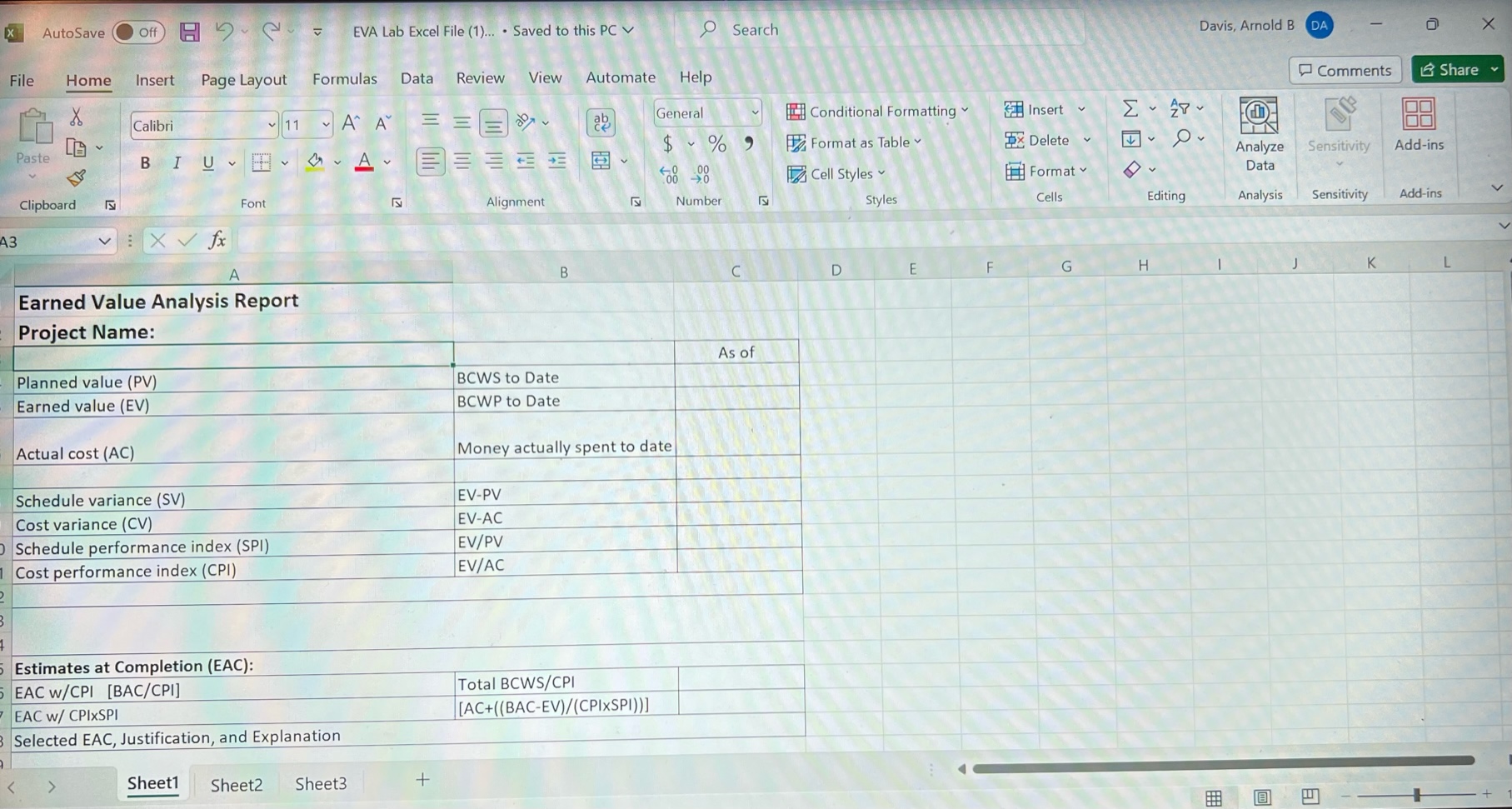The image size is (1512, 809).
Task: Click the Wrap Text icon
Action: click(601, 122)
